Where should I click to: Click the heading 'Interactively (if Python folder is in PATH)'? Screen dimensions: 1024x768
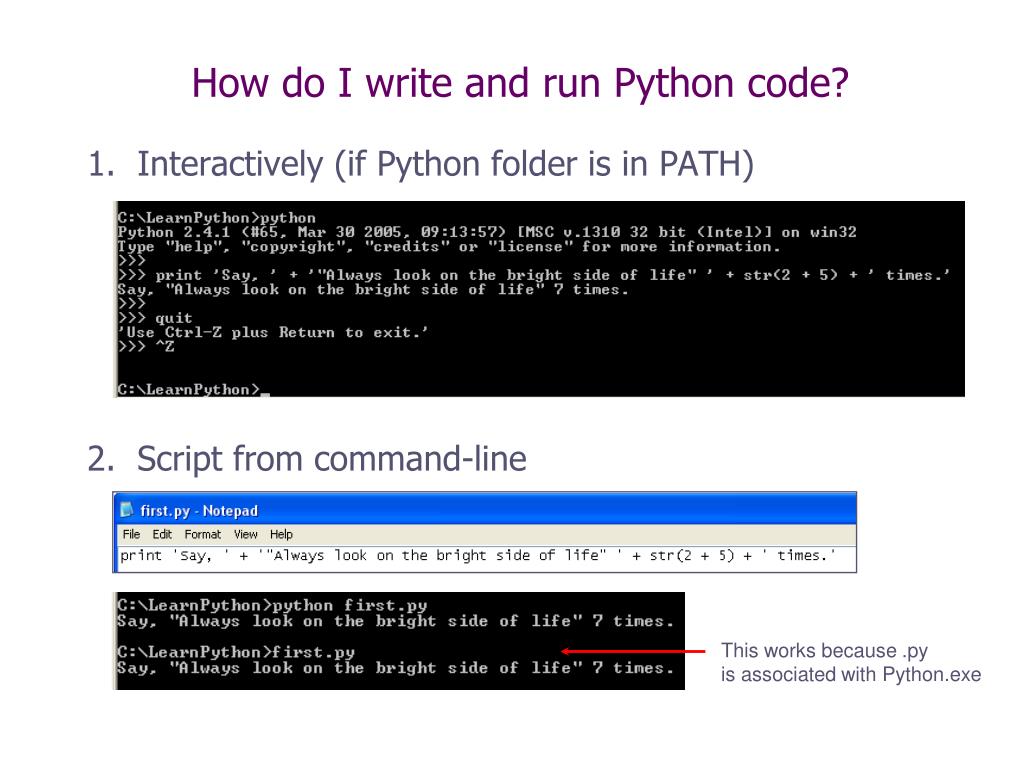tap(445, 164)
